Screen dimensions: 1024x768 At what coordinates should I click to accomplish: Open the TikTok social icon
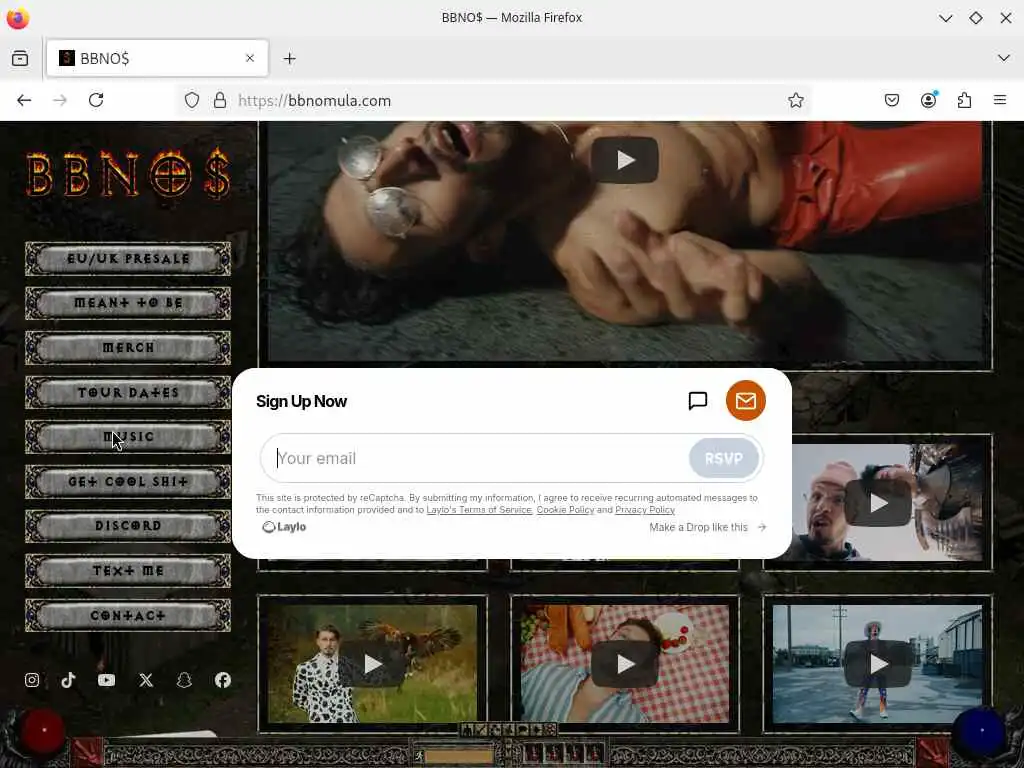click(69, 680)
